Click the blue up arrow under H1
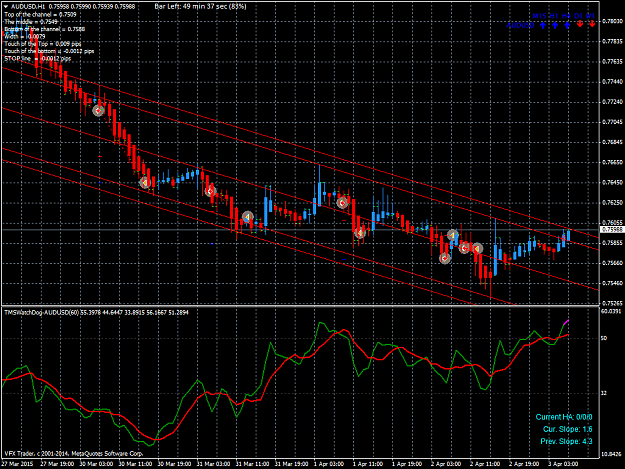 point(555,25)
